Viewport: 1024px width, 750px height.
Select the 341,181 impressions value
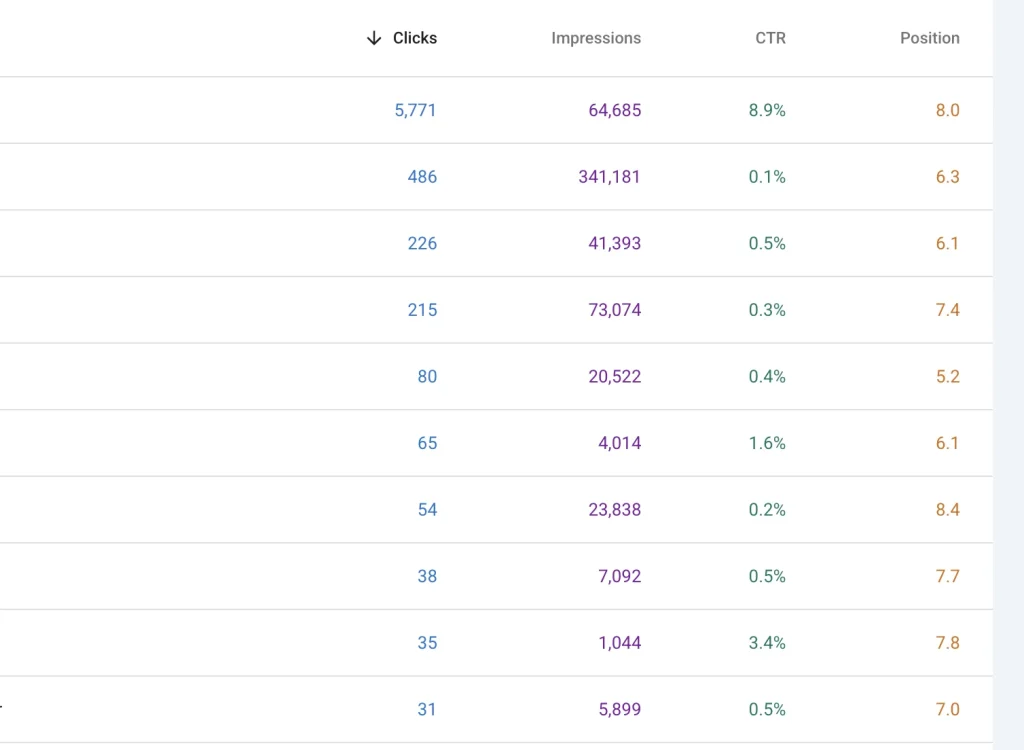point(609,176)
